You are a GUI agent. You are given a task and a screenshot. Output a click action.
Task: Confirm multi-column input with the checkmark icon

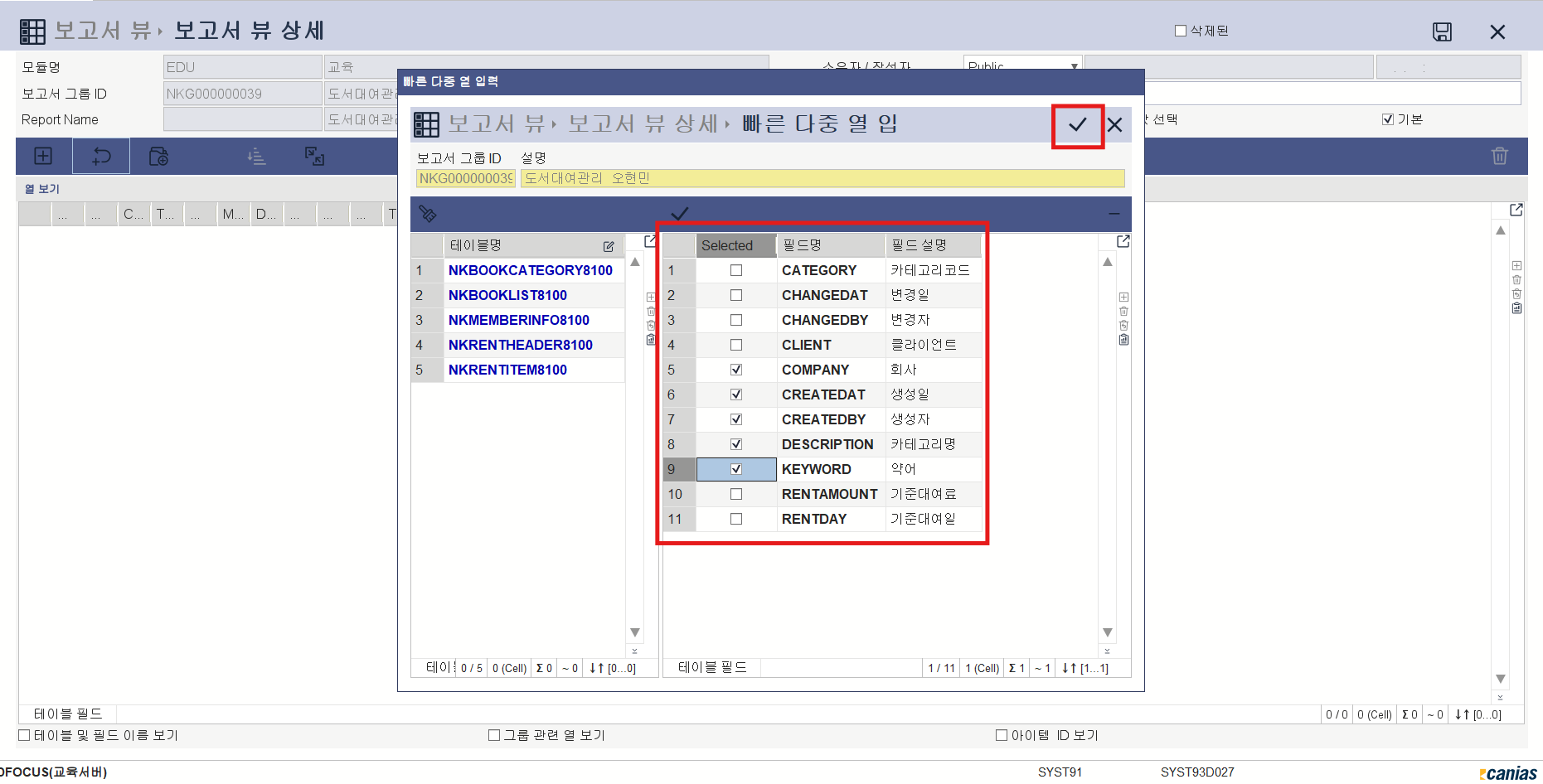click(1077, 125)
